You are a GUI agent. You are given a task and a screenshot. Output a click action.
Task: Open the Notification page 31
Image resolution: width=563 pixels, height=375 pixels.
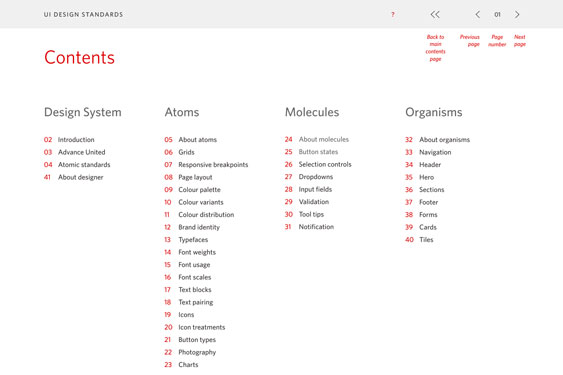point(309,227)
